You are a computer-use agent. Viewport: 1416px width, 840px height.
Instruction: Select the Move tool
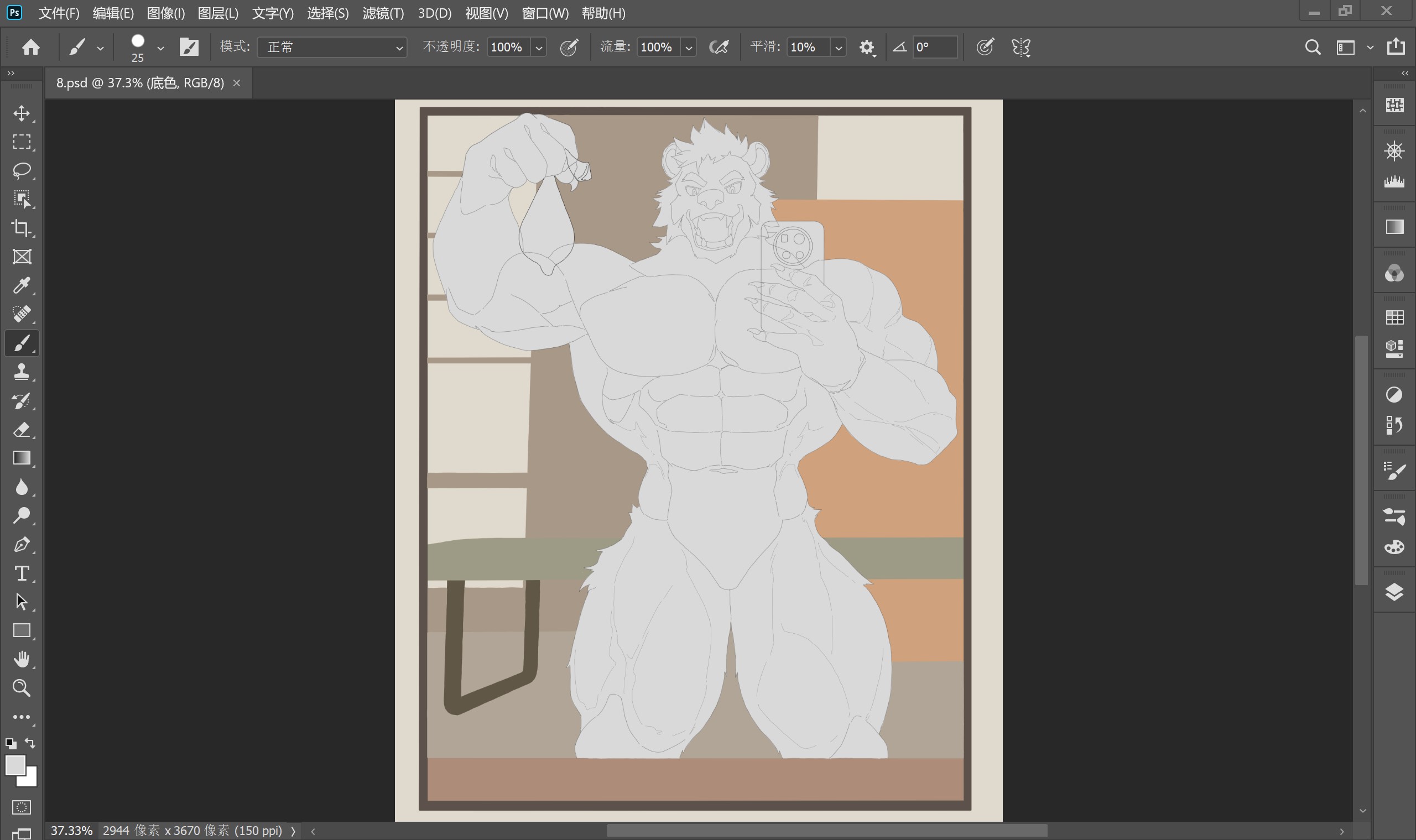click(x=22, y=113)
